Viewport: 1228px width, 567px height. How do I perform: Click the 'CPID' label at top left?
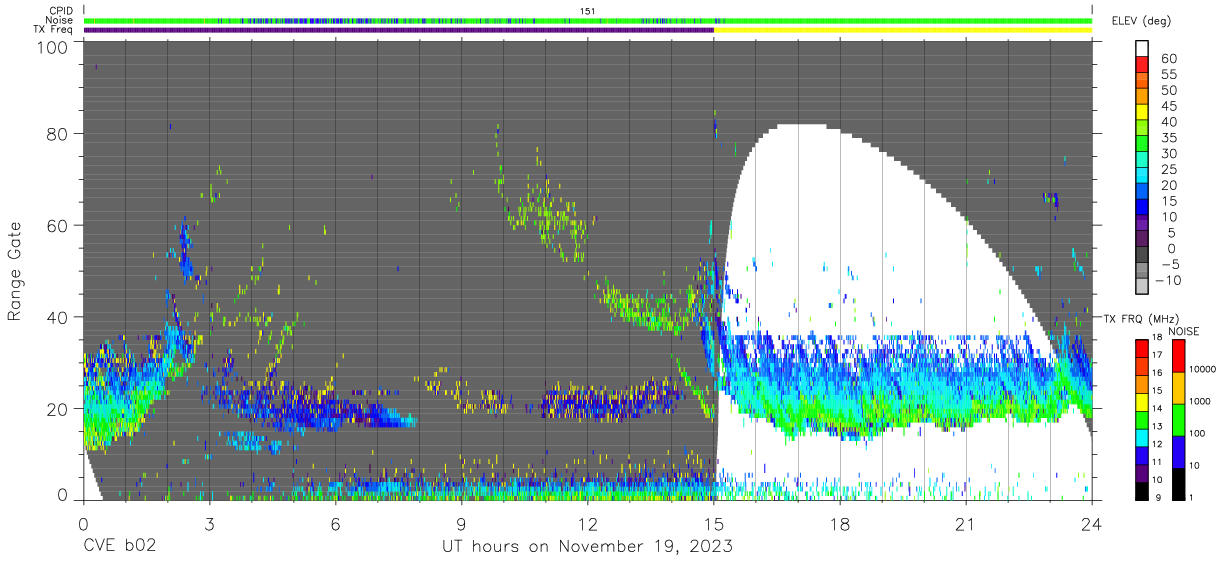(x=61, y=10)
